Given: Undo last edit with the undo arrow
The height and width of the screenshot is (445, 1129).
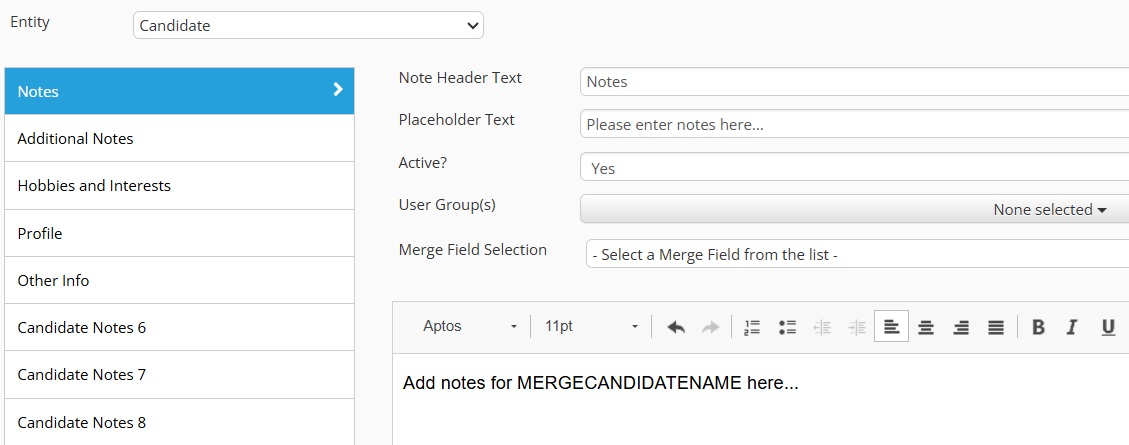Looking at the screenshot, I should 676,327.
